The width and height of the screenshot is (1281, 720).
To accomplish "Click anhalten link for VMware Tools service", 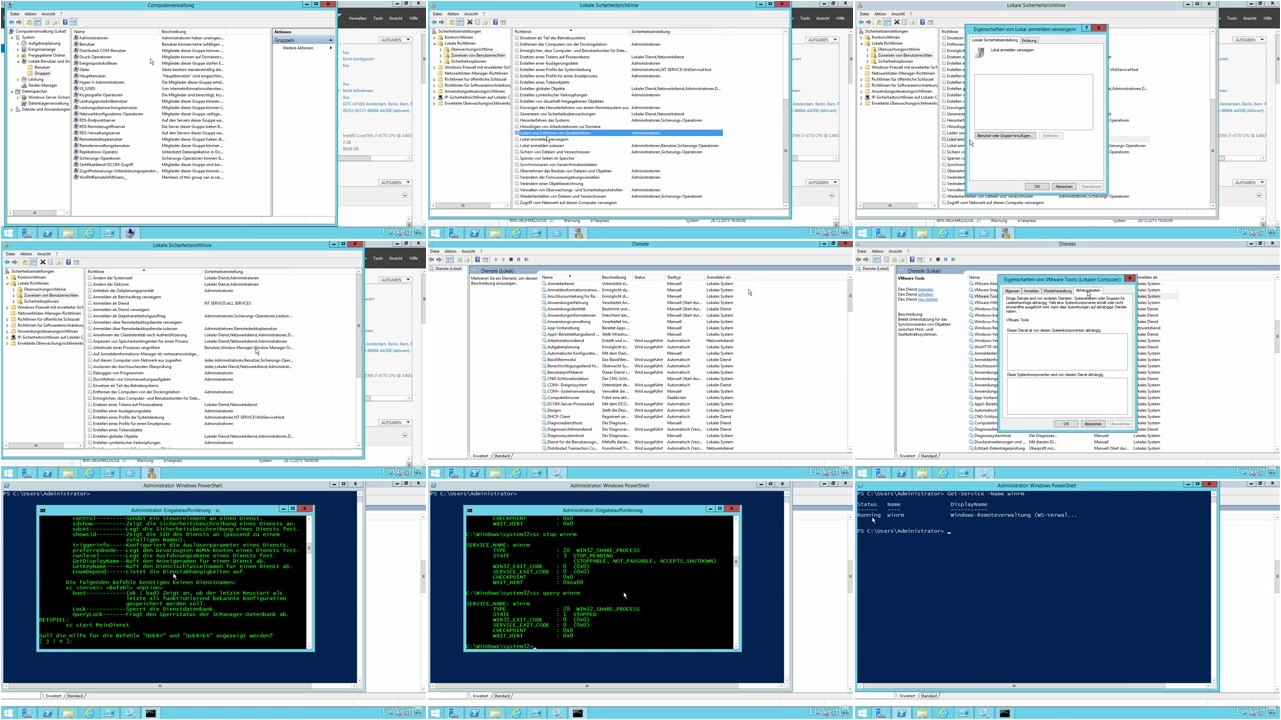I will point(925,294).
